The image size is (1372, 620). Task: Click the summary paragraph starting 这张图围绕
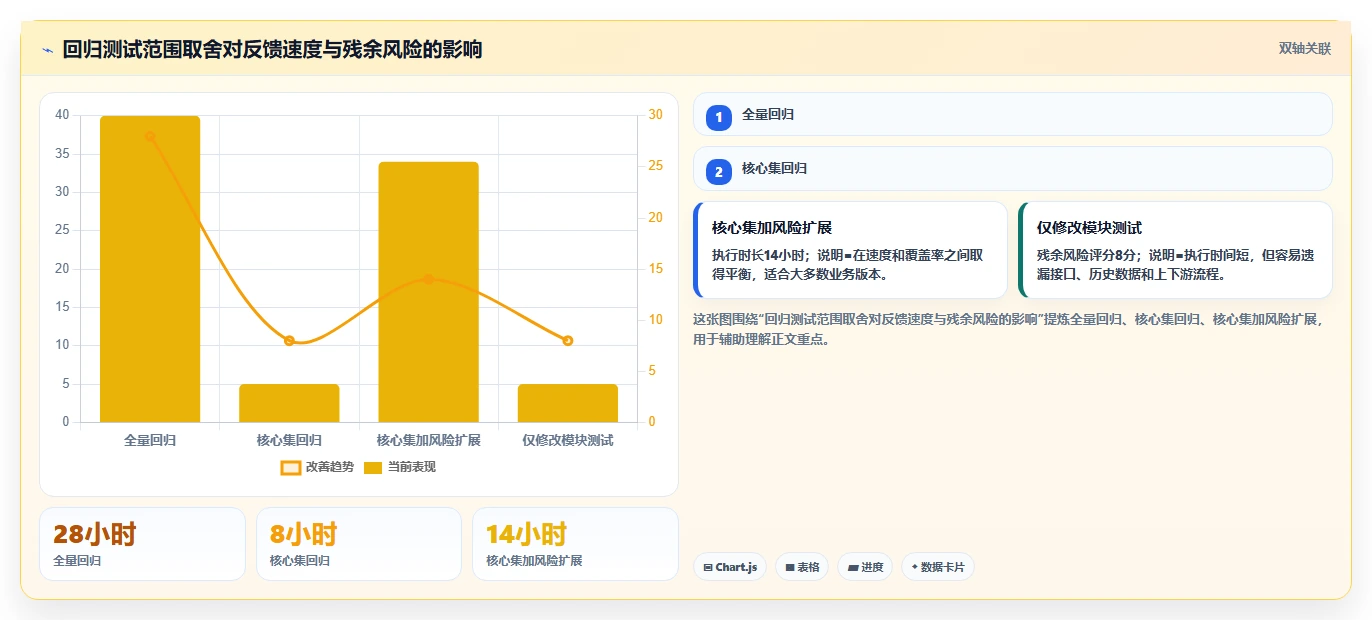tap(1010, 329)
